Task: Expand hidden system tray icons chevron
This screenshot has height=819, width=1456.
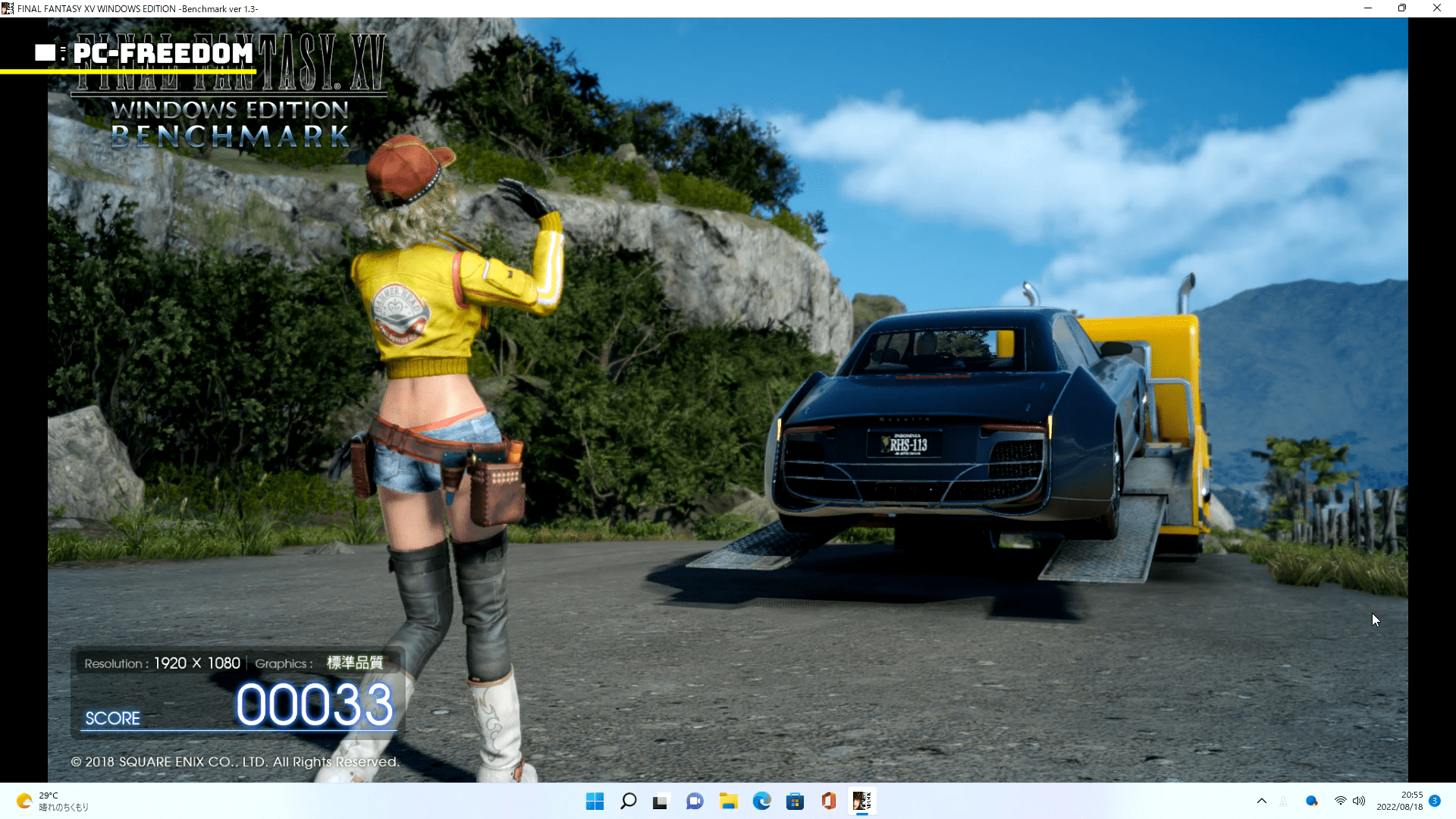Action: [x=1262, y=801]
